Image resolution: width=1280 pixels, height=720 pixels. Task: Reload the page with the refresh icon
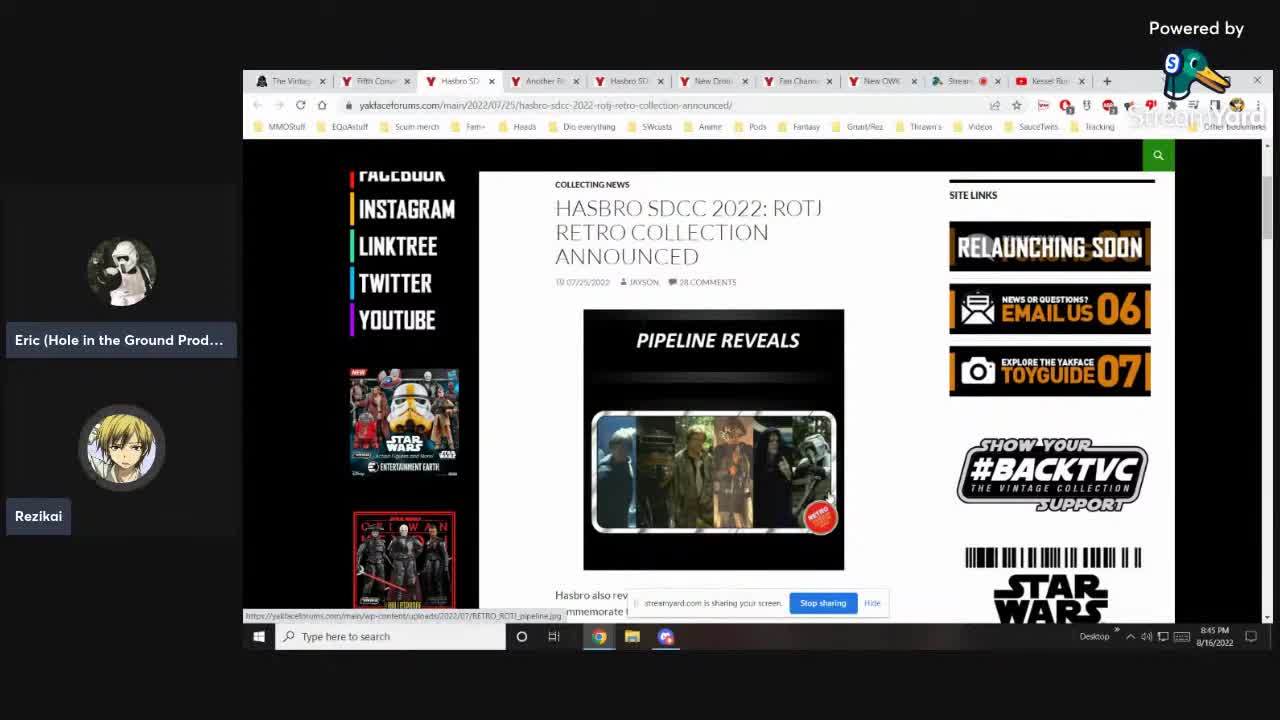[x=300, y=105]
